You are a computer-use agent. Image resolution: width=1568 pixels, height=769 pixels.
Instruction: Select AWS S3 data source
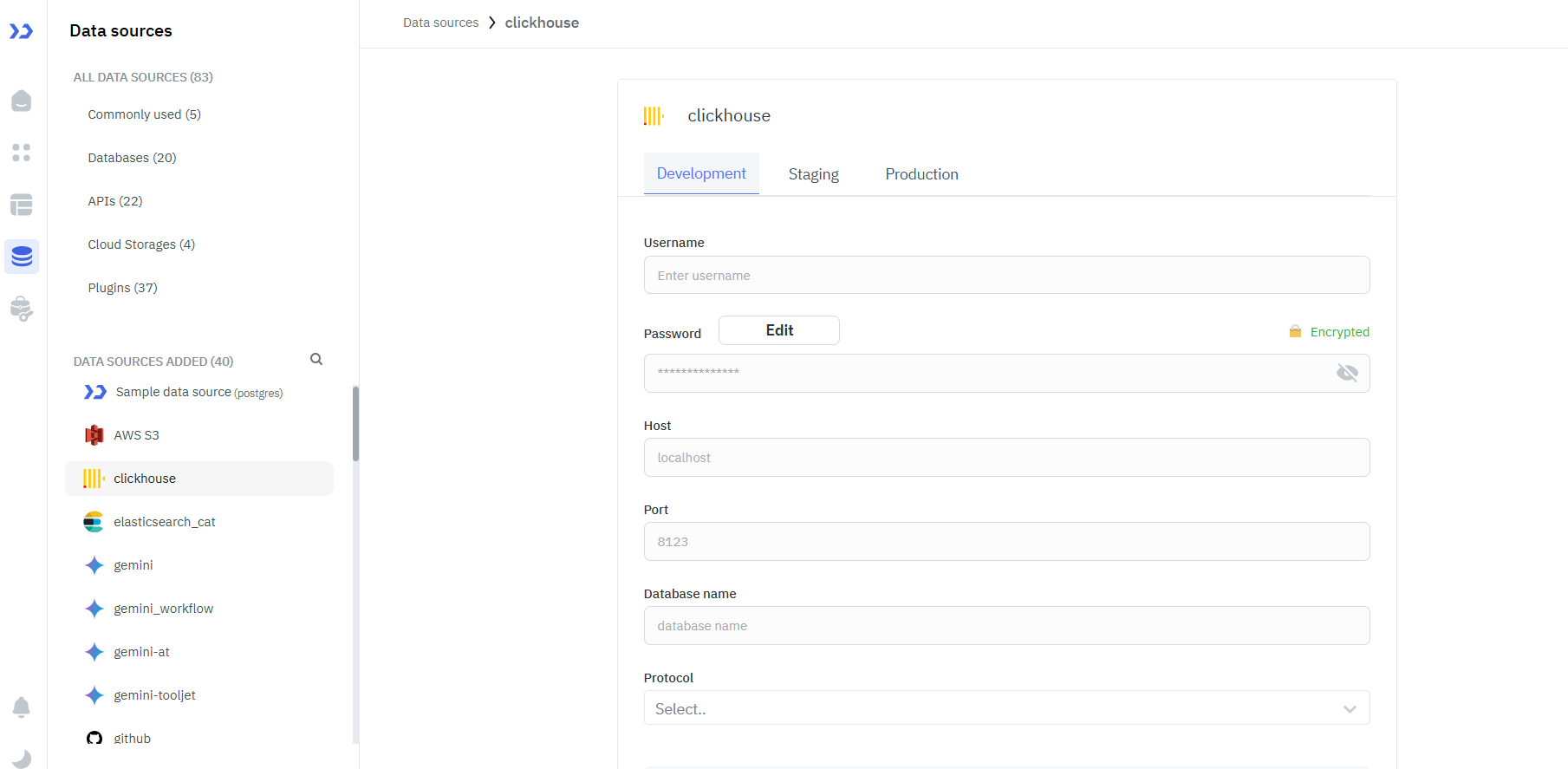(x=136, y=435)
